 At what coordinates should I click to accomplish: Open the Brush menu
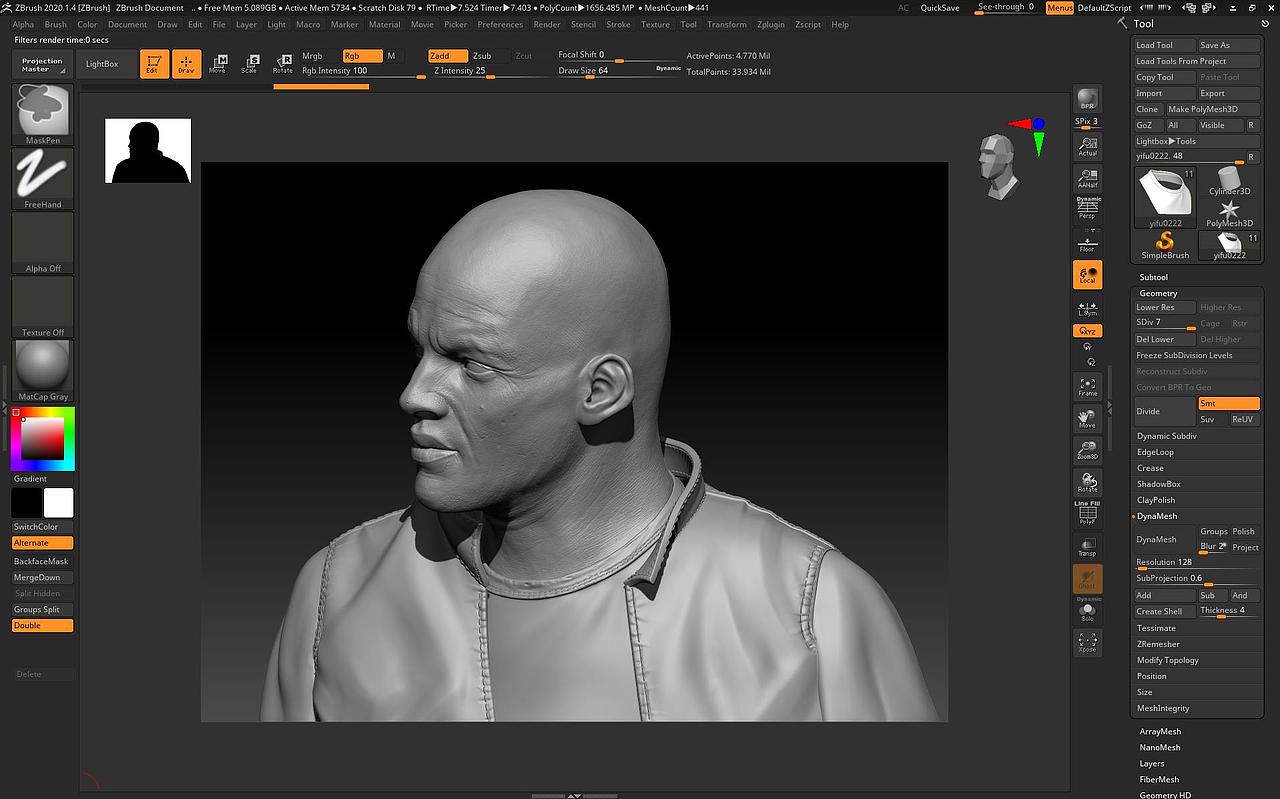pyautogui.click(x=56, y=24)
